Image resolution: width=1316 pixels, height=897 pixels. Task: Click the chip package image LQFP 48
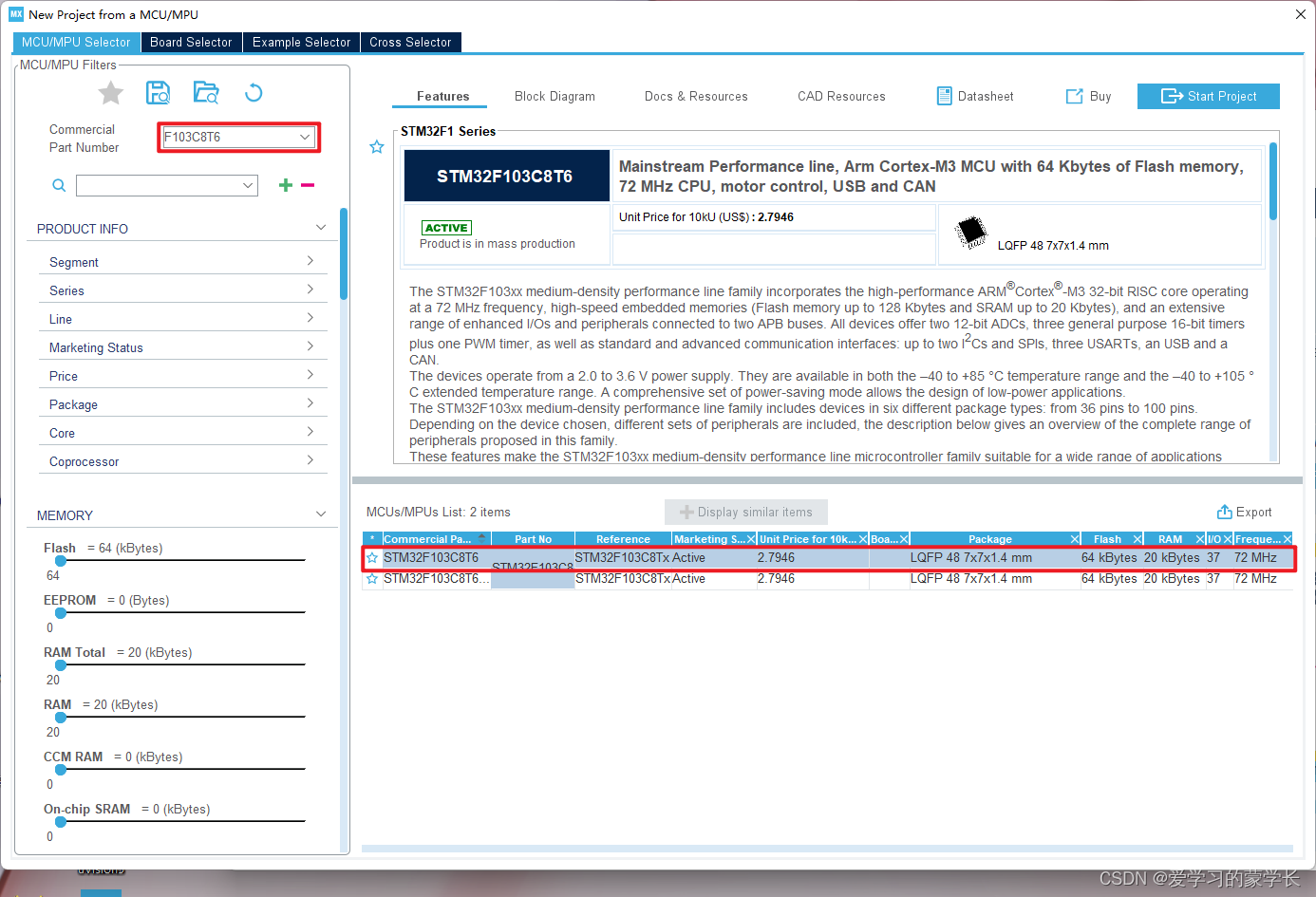[970, 231]
